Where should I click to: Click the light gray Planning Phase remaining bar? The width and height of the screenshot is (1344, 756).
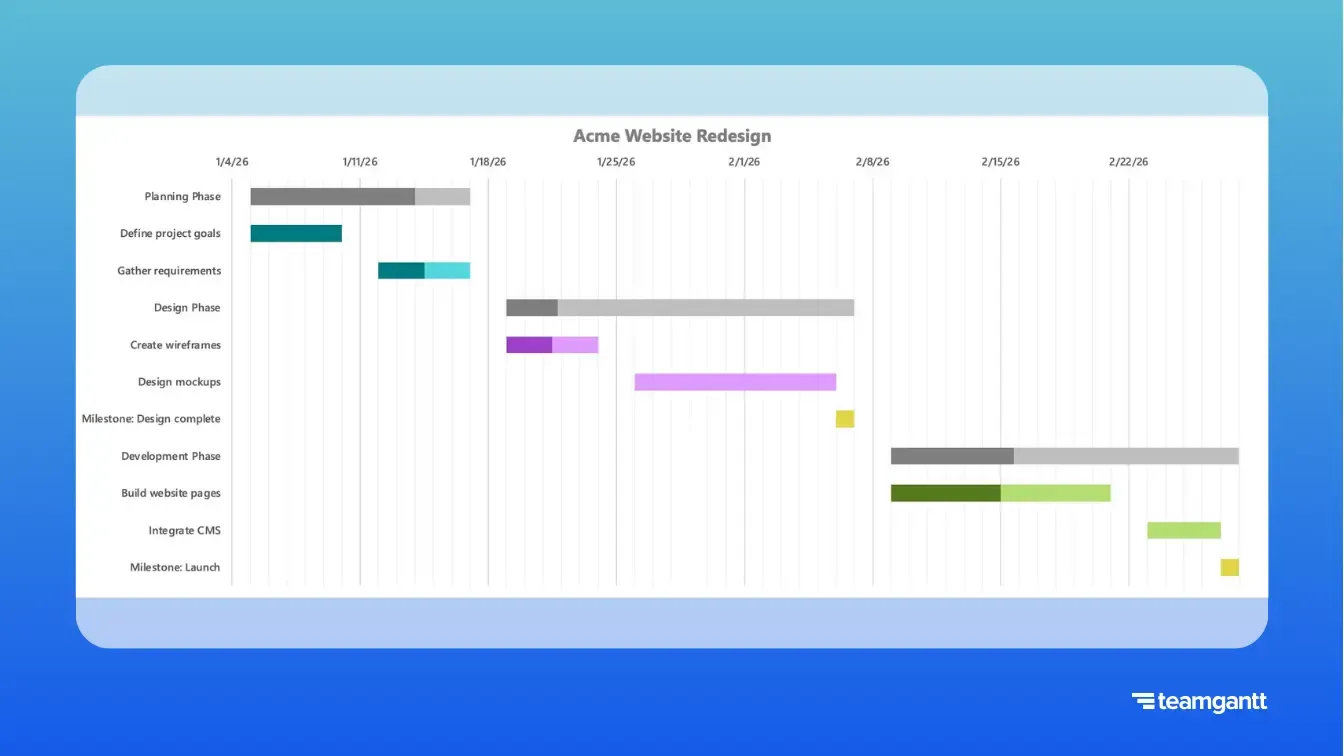tap(443, 197)
